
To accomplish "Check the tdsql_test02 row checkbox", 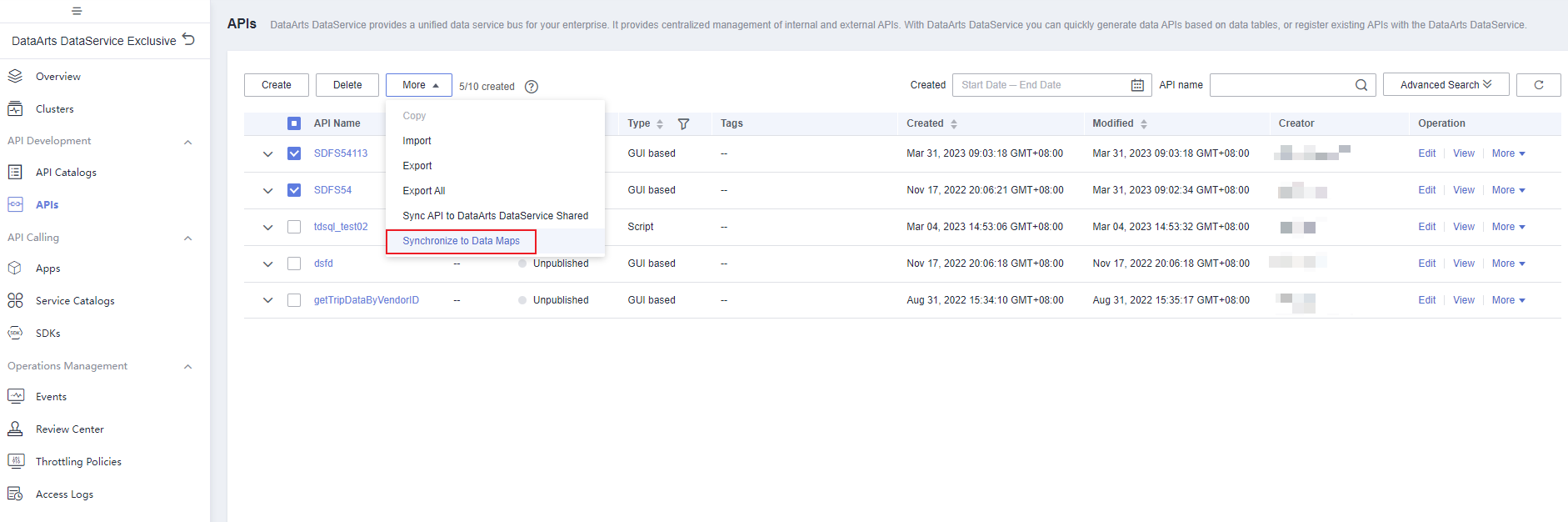I will (294, 227).
